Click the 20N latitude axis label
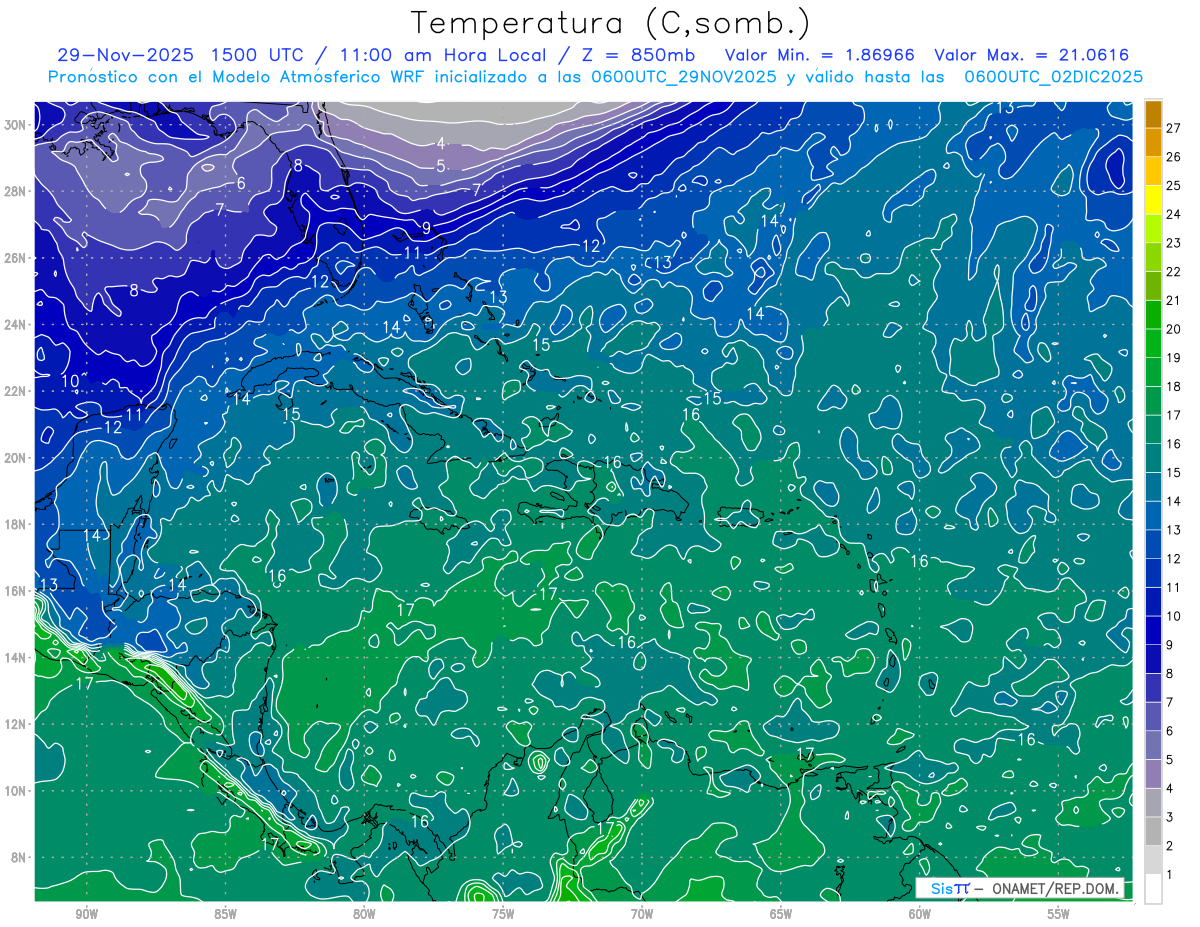Image resolution: width=1200 pixels, height=927 pixels. pyautogui.click(x=15, y=458)
